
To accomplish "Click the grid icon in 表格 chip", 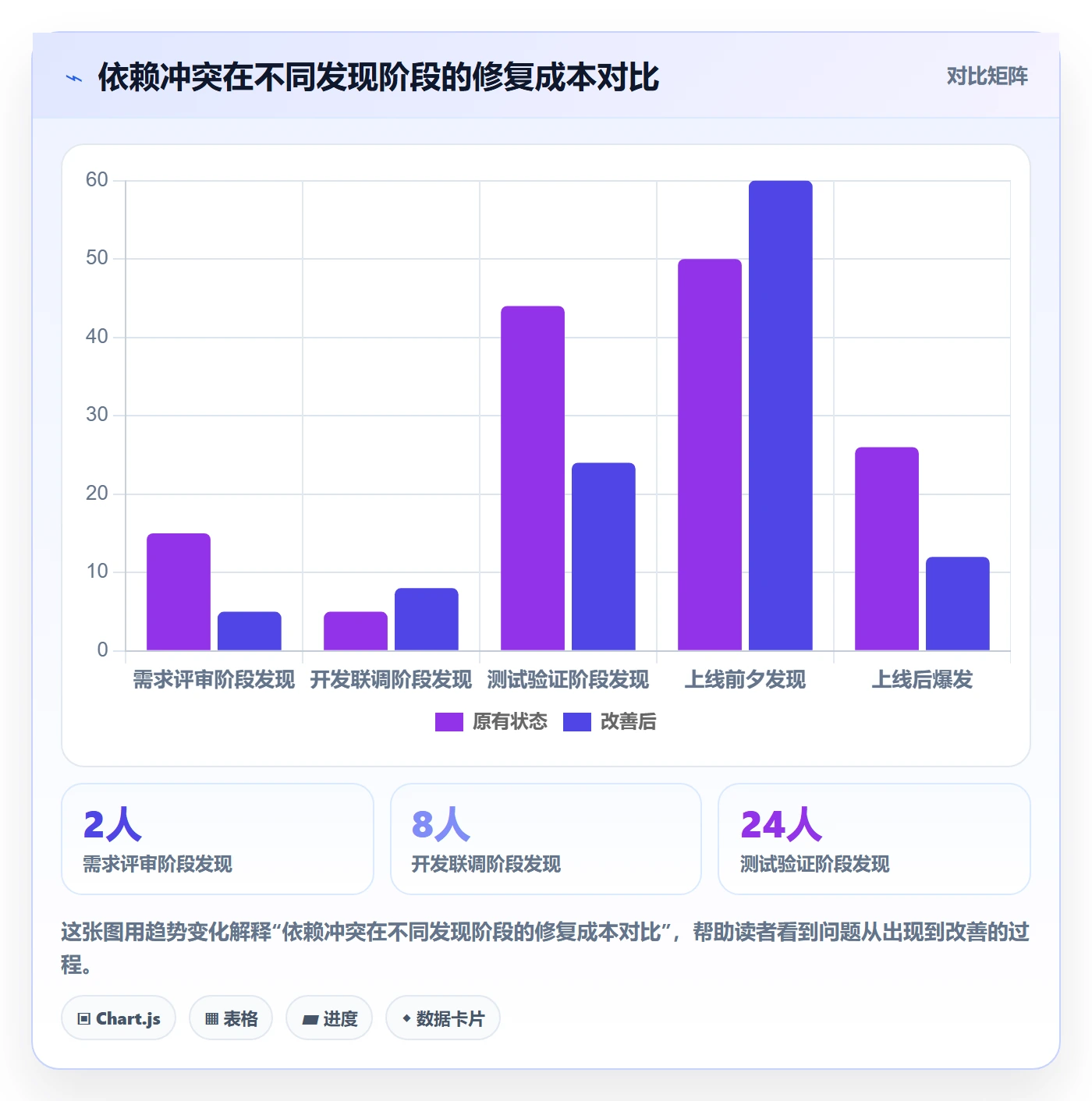I will (x=211, y=1019).
